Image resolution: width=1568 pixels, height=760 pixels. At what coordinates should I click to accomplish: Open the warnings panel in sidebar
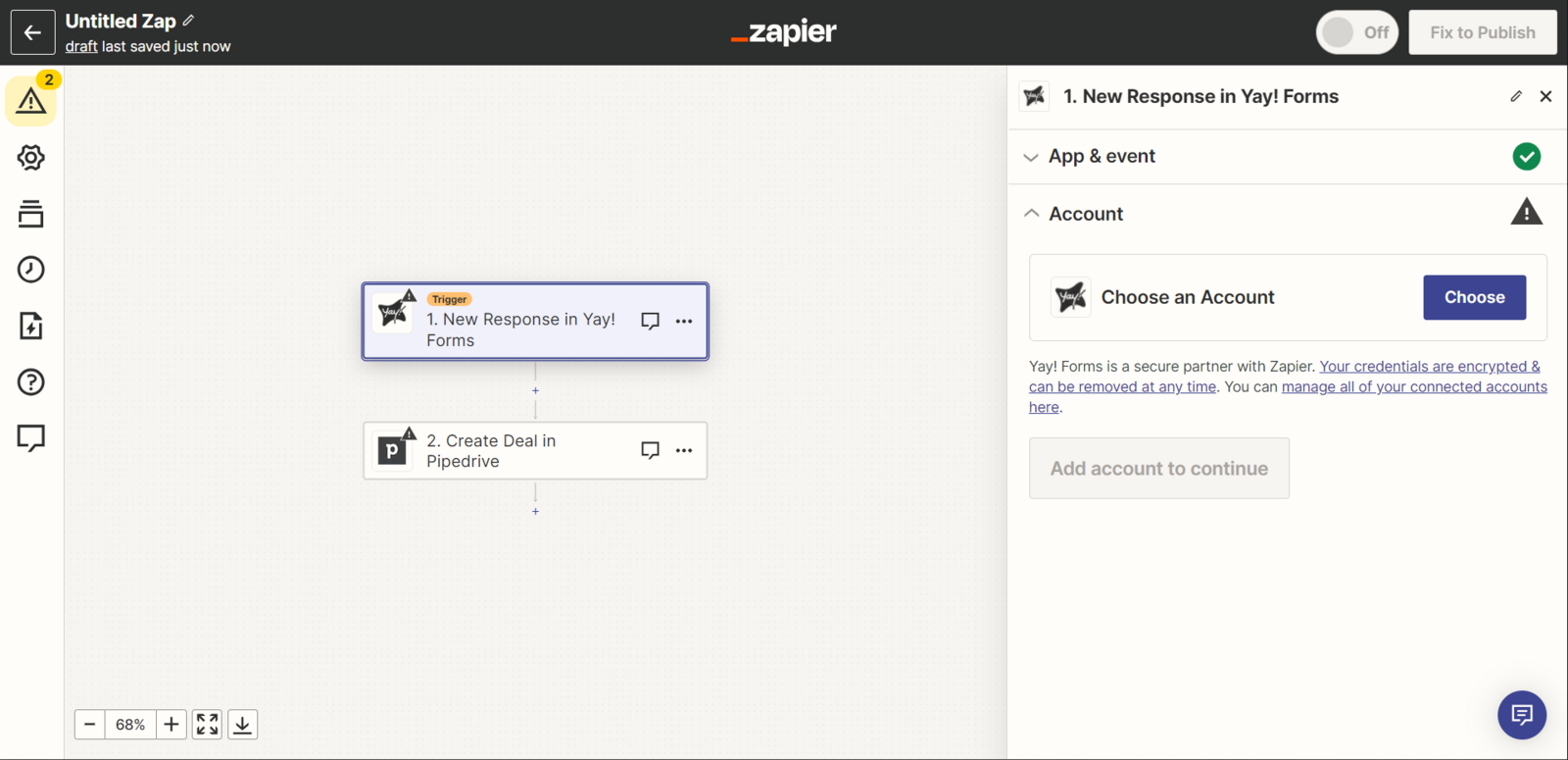30,100
